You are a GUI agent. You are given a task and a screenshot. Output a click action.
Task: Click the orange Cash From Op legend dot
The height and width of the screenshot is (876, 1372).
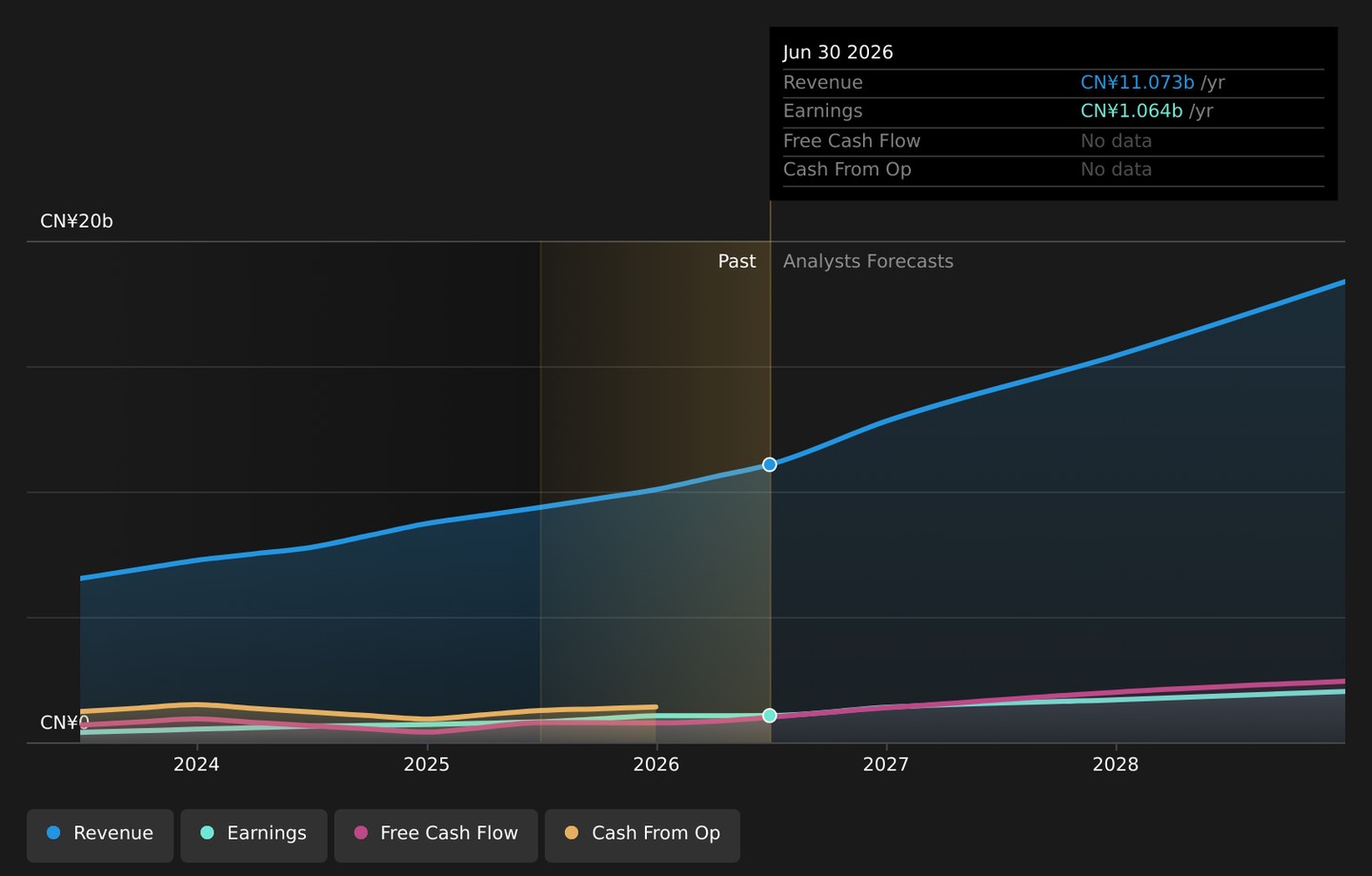[x=572, y=833]
